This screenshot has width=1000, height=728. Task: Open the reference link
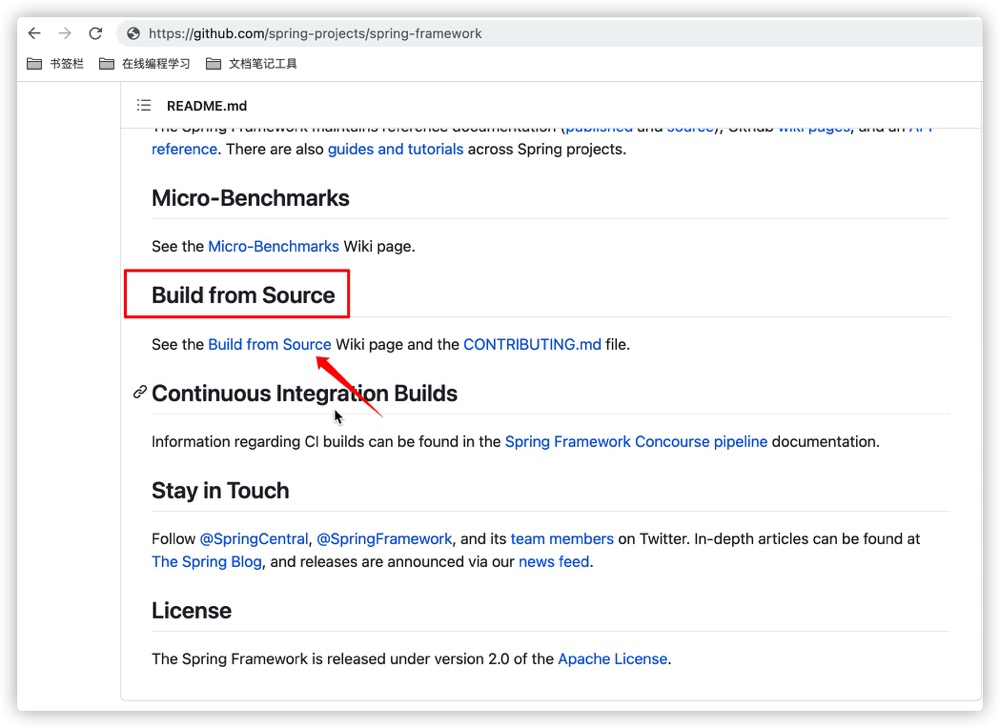pos(184,149)
